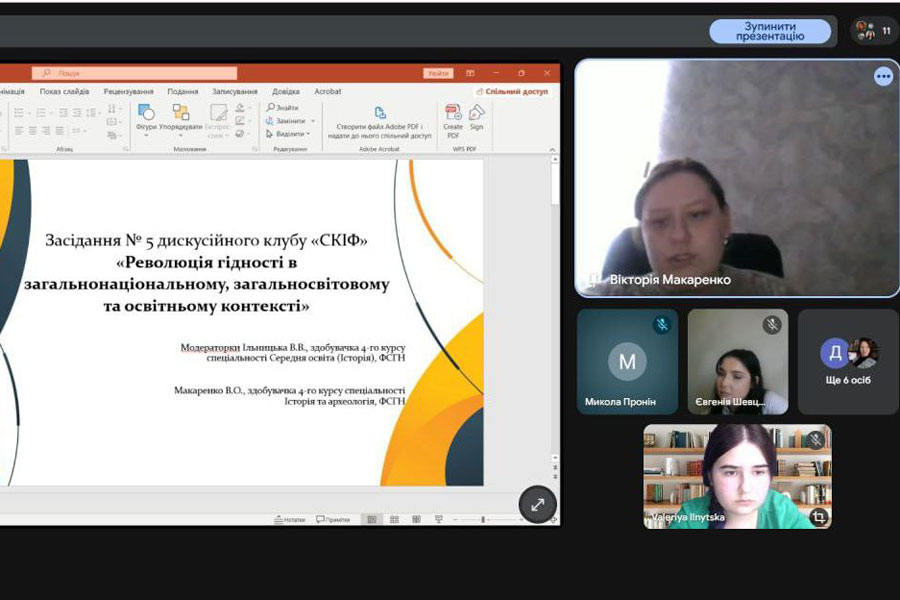Click the Create Adobe PDF and share icon

380,113
